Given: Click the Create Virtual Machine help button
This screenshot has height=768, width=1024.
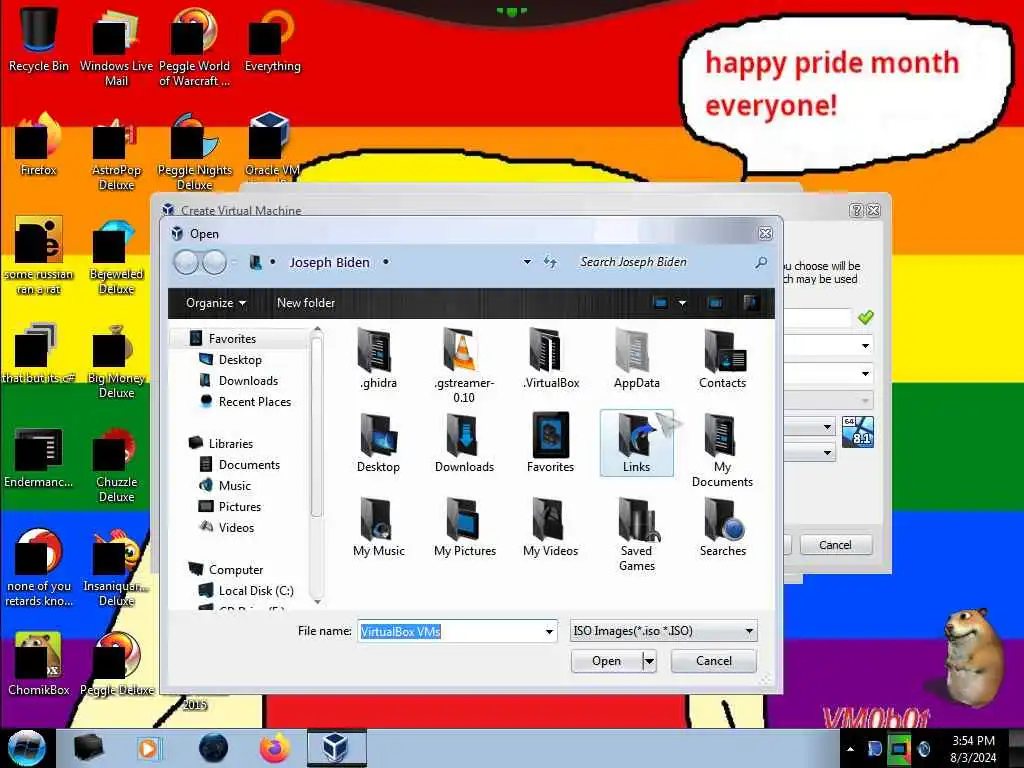Looking at the screenshot, I should coord(856,210).
